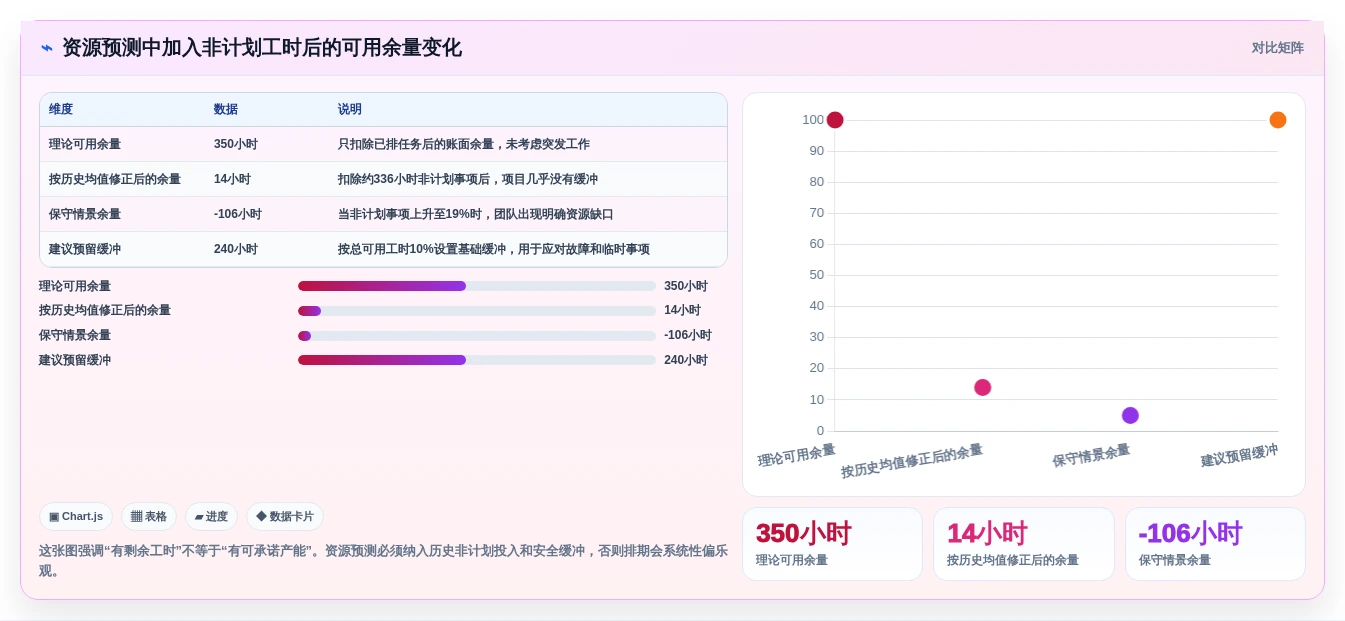
Task: Click description starting 按总可用工时10%设置基础缓冲
Action: click(x=494, y=250)
